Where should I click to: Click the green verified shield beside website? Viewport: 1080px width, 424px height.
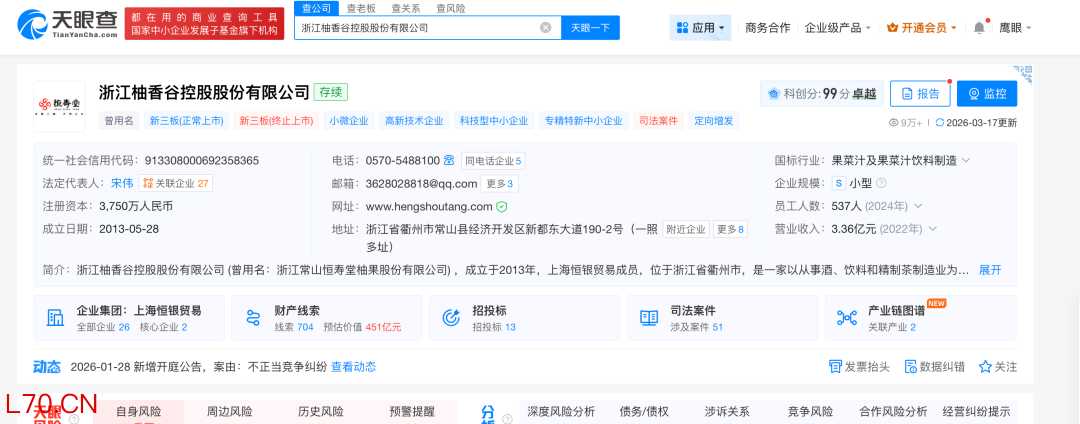pyautogui.click(x=502, y=206)
